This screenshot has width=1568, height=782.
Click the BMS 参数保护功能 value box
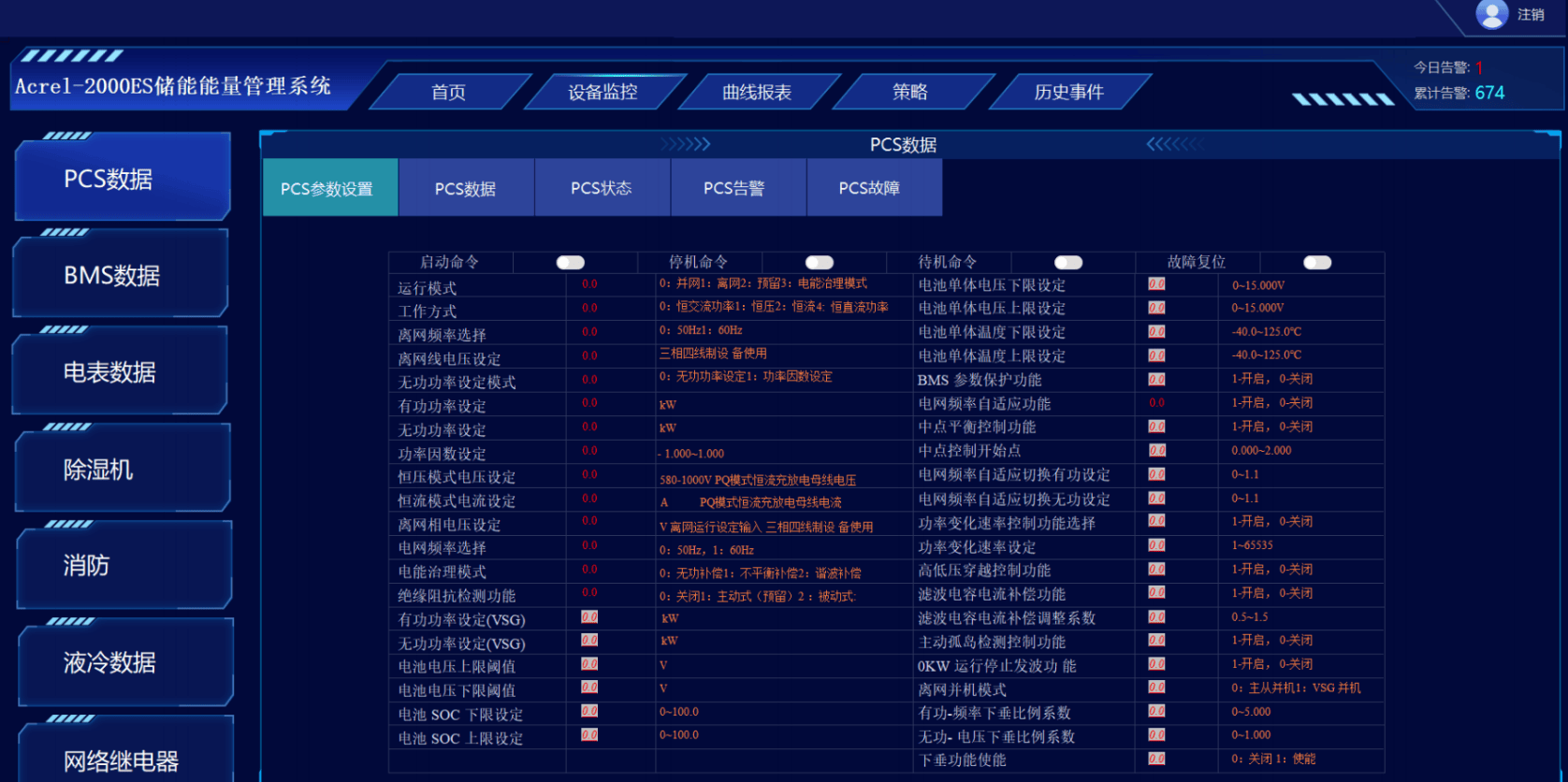tap(1157, 380)
